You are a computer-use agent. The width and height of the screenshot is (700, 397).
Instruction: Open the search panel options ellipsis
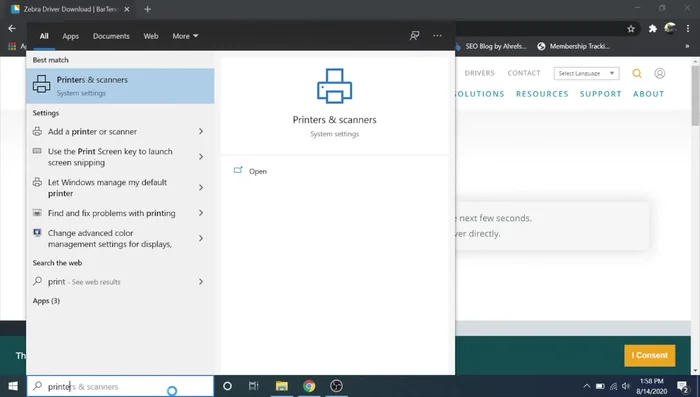coord(437,36)
